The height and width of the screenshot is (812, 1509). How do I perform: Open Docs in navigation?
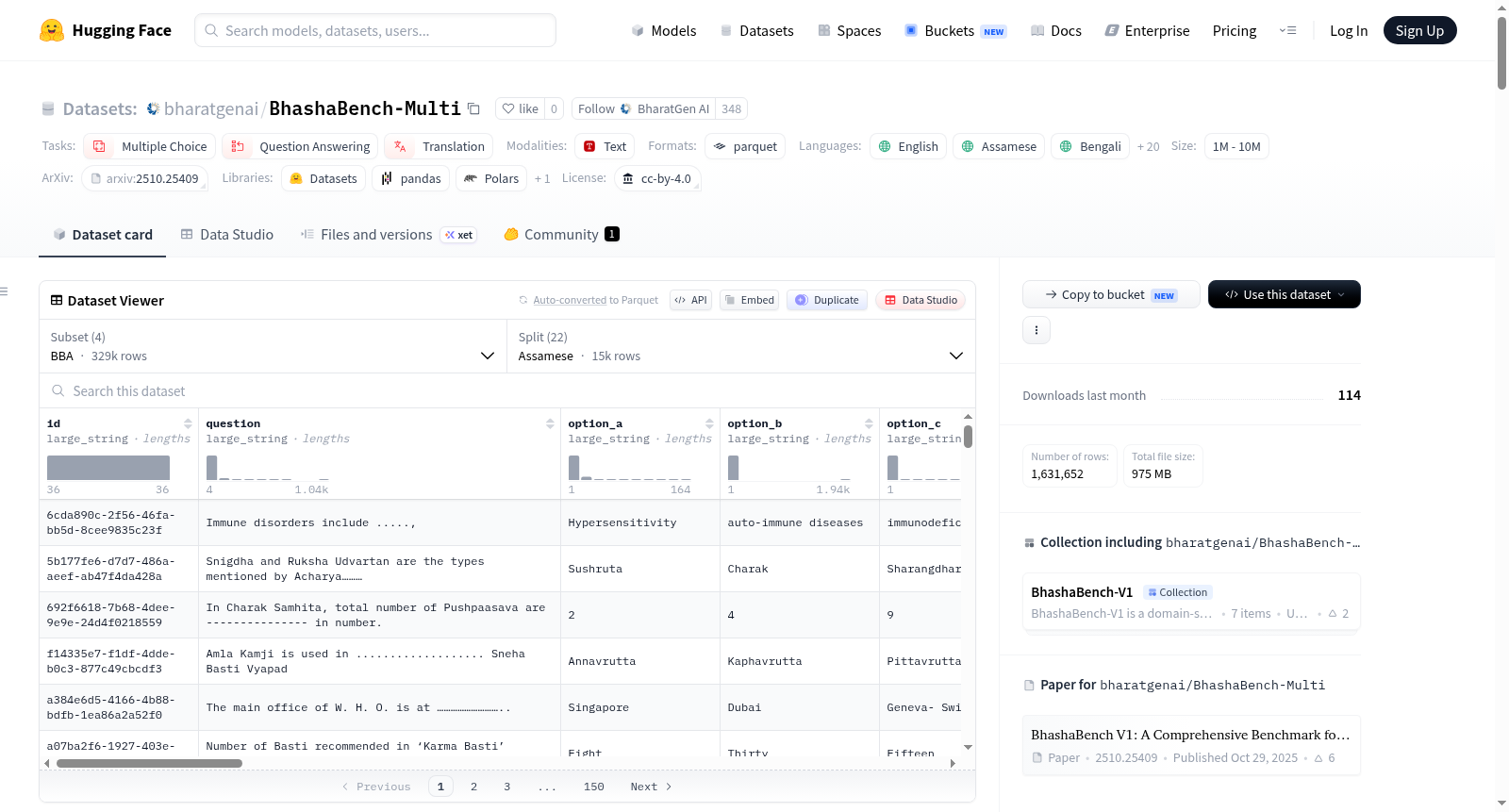(1055, 30)
